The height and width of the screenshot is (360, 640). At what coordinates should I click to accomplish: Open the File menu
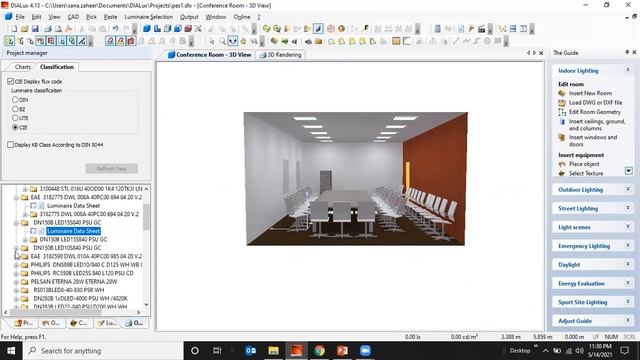pyautogui.click(x=20, y=17)
